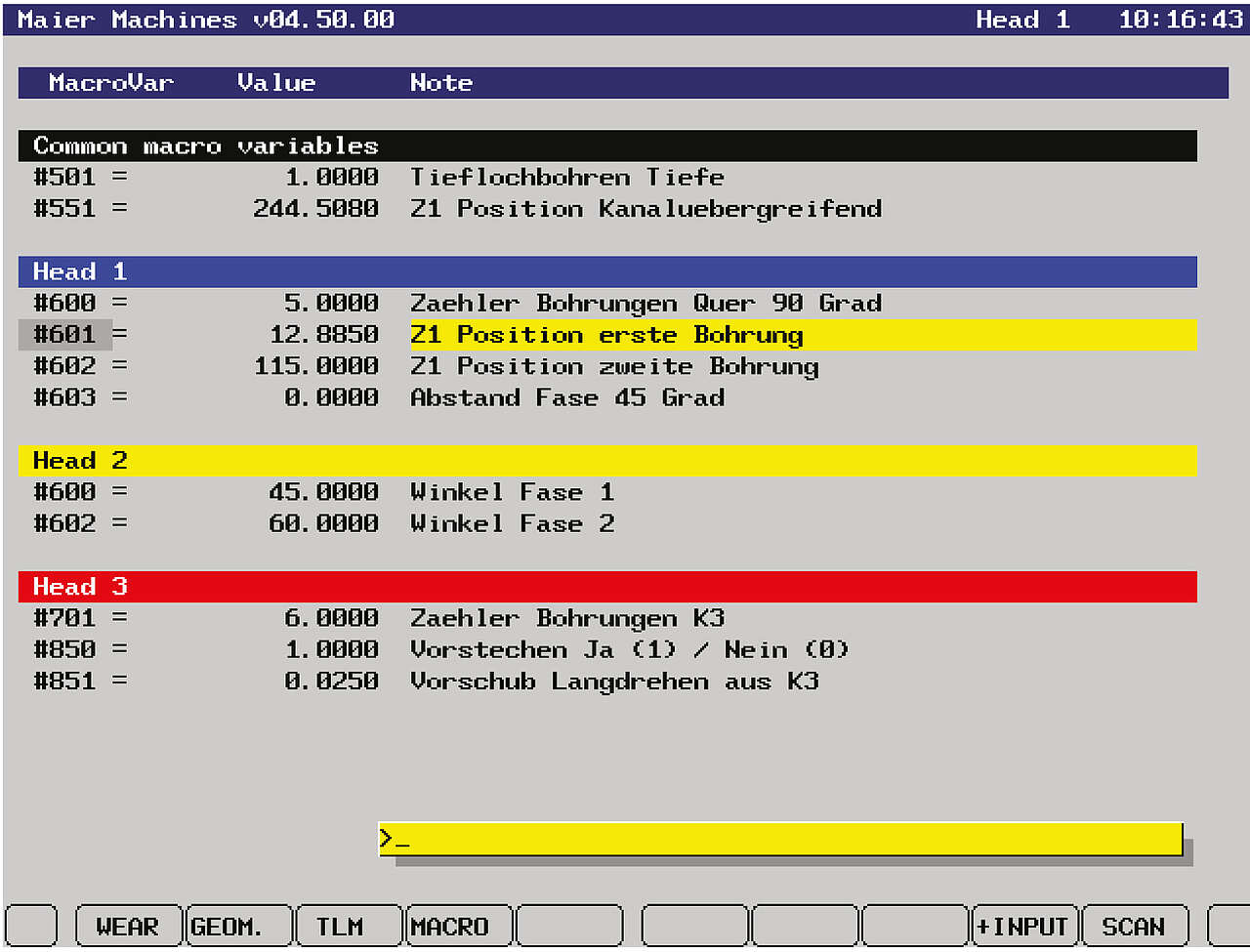The height and width of the screenshot is (952, 1250).
Task: Select the value 12.8850 of #601
Action: [324, 335]
